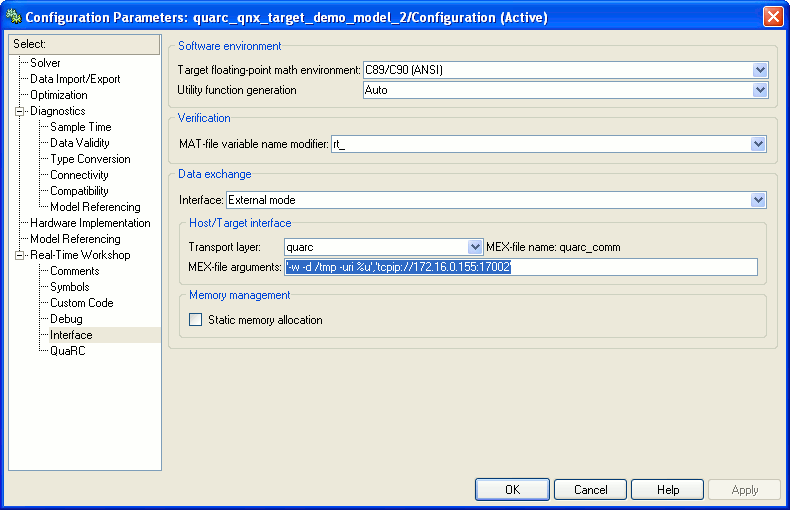790x510 pixels.
Task: Select top-level Model Referencing node
Action: coord(75,239)
